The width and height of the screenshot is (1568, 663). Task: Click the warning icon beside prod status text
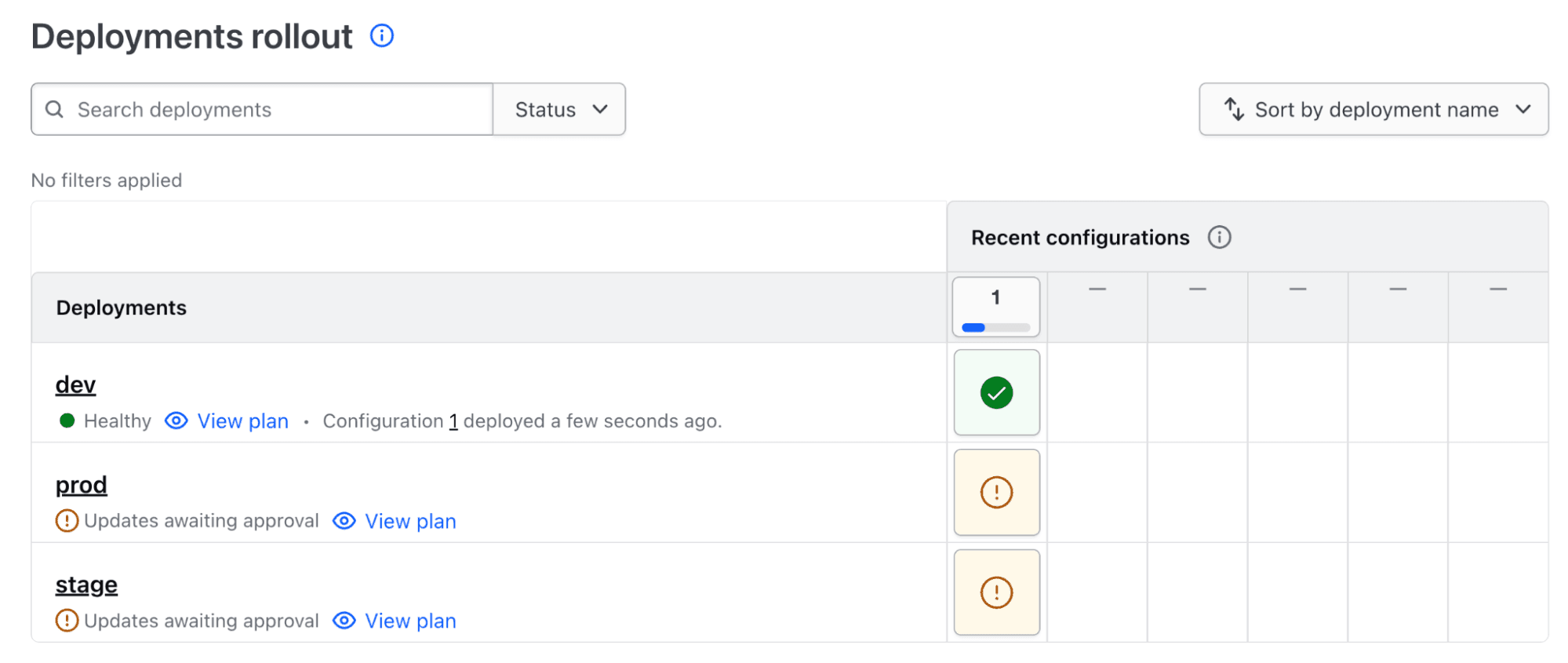click(x=67, y=521)
